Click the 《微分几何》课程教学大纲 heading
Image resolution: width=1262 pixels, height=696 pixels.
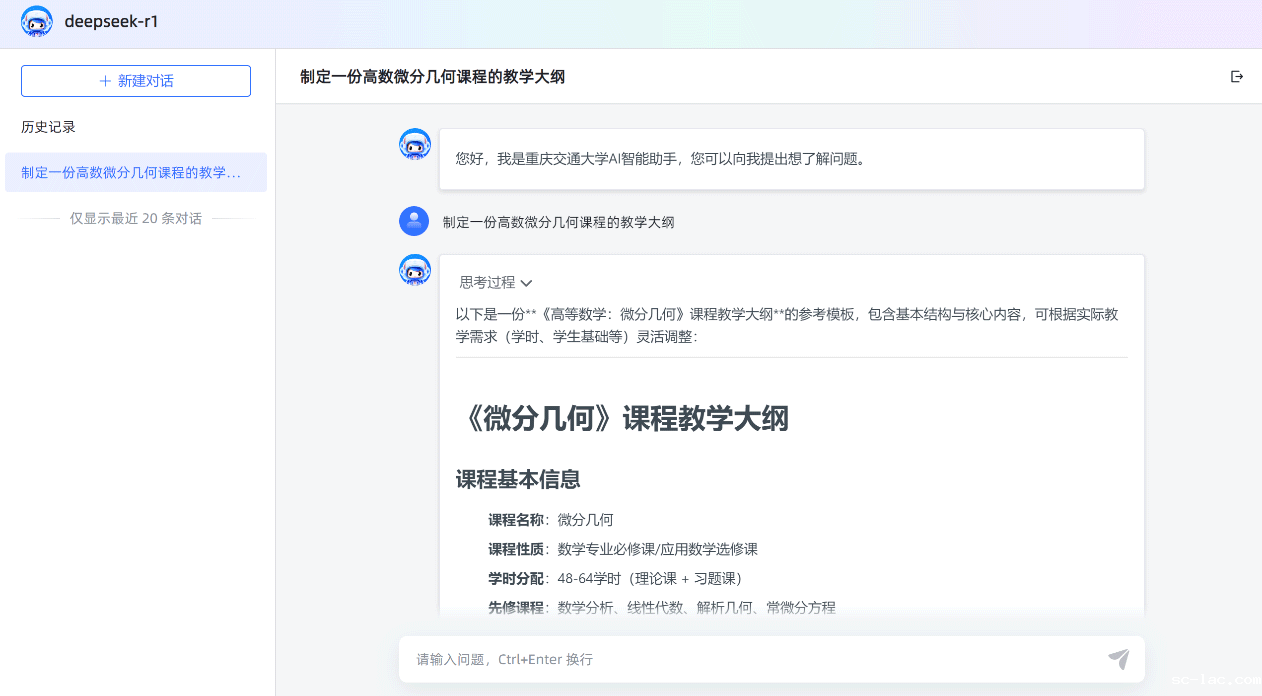[x=622, y=419]
